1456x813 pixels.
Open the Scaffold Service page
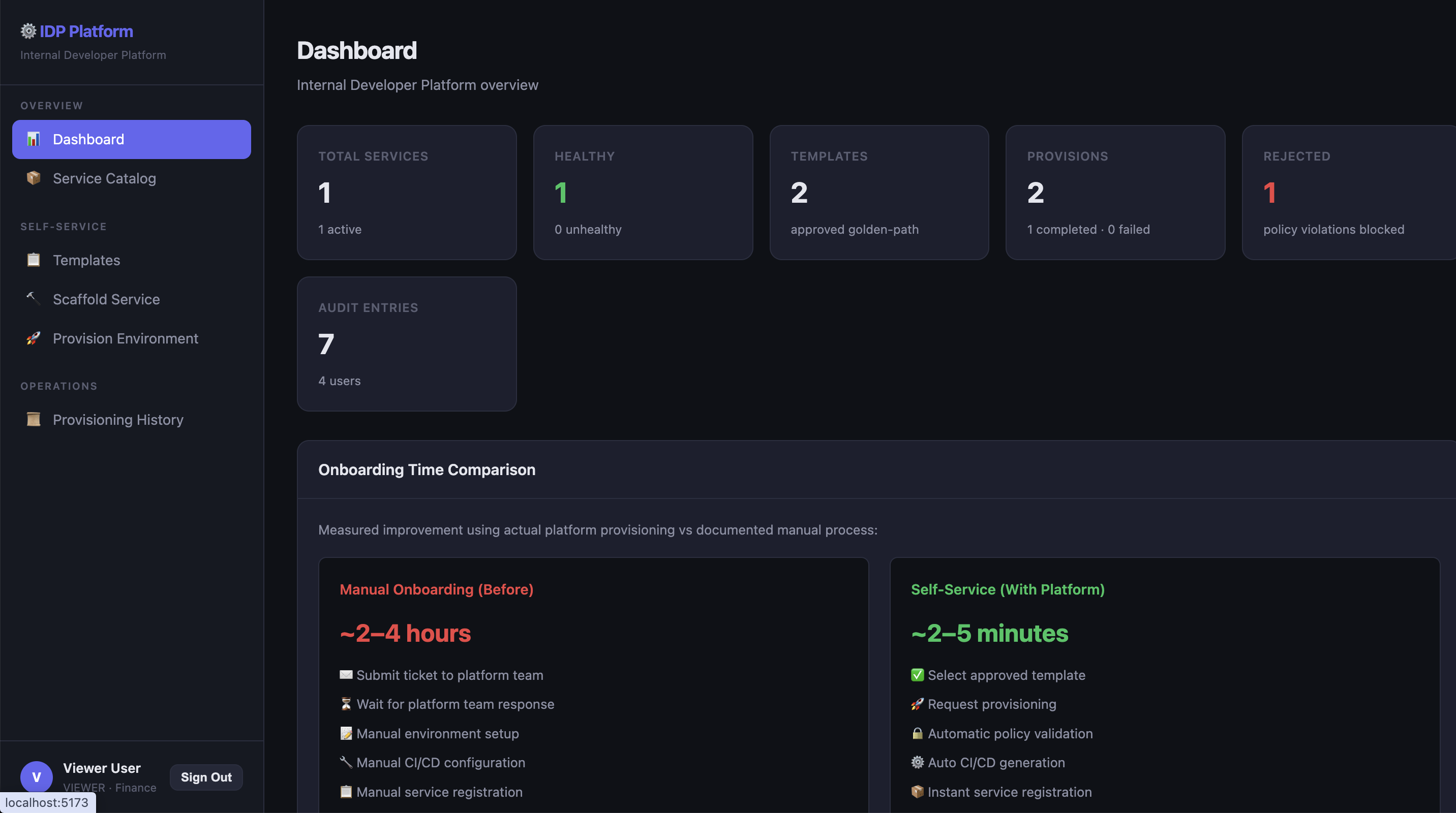132,299
